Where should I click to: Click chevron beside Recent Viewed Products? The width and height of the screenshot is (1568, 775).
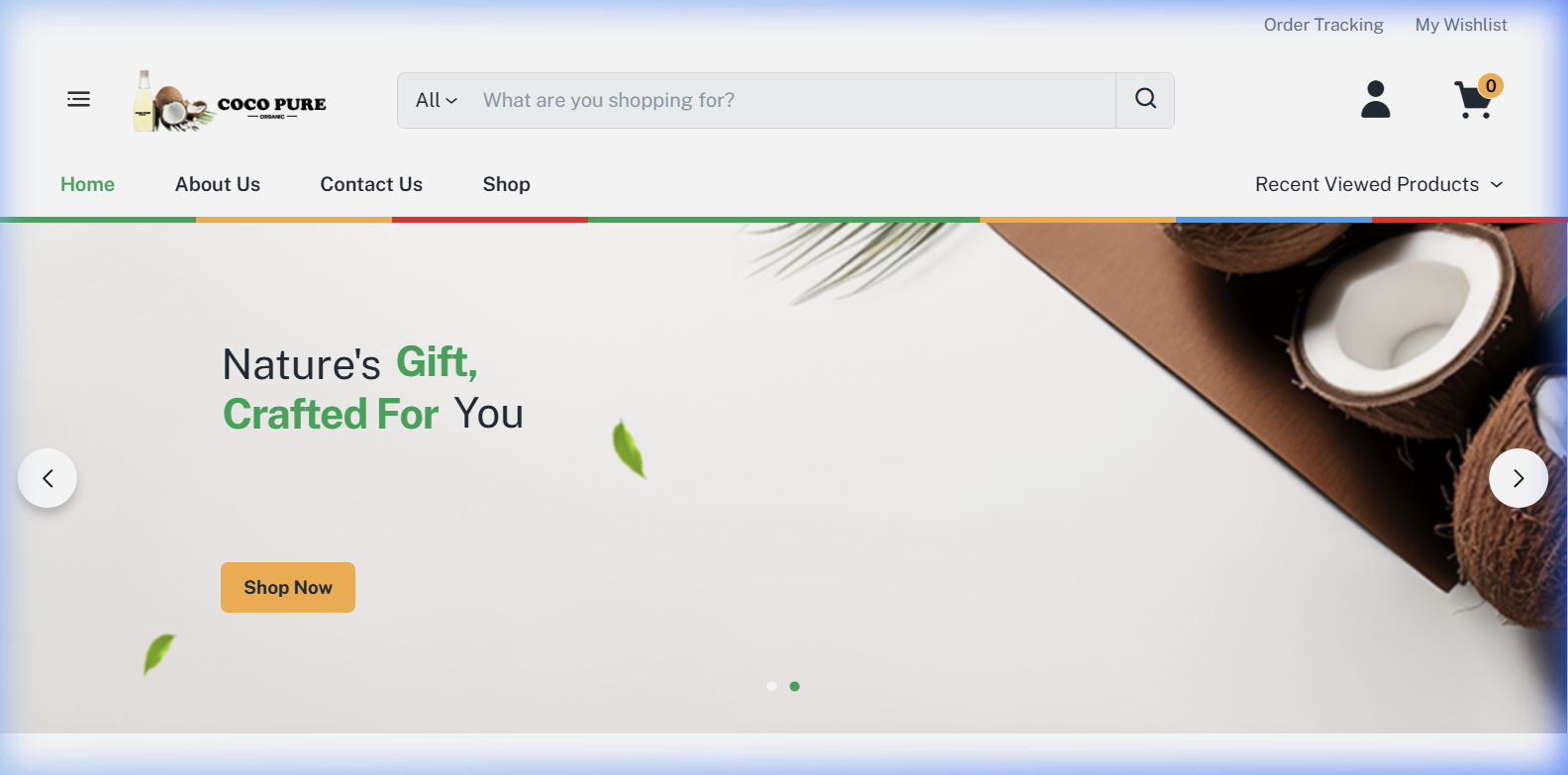click(1497, 185)
